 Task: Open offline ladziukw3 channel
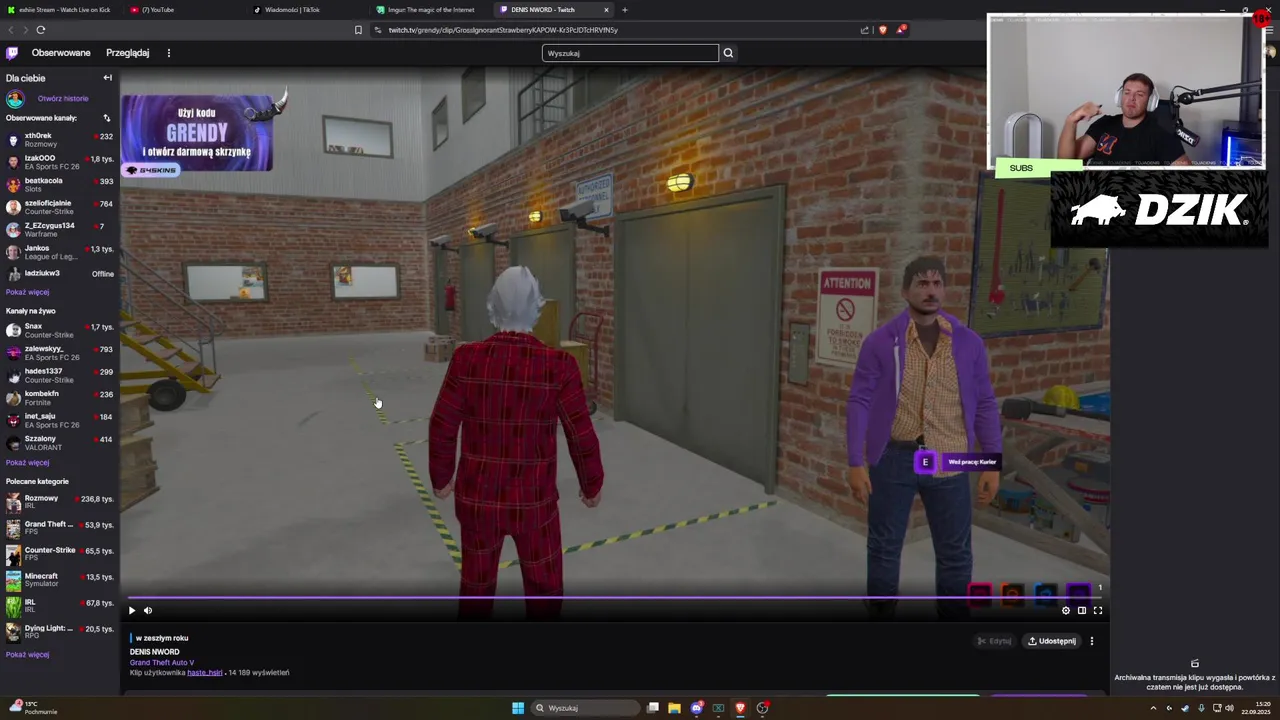pyautogui.click(x=60, y=273)
